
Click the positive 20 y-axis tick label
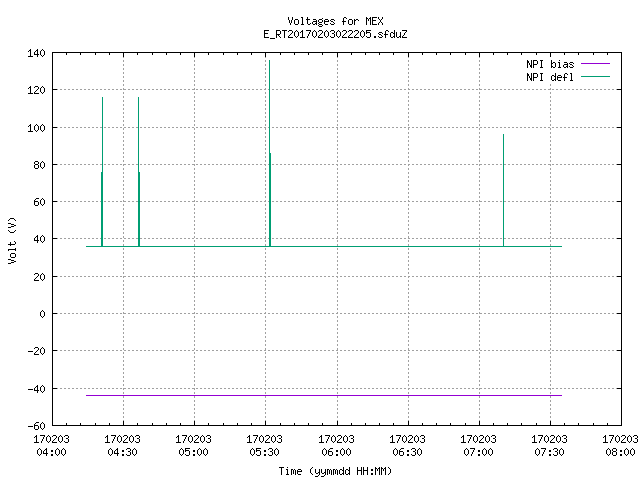tap(39, 277)
